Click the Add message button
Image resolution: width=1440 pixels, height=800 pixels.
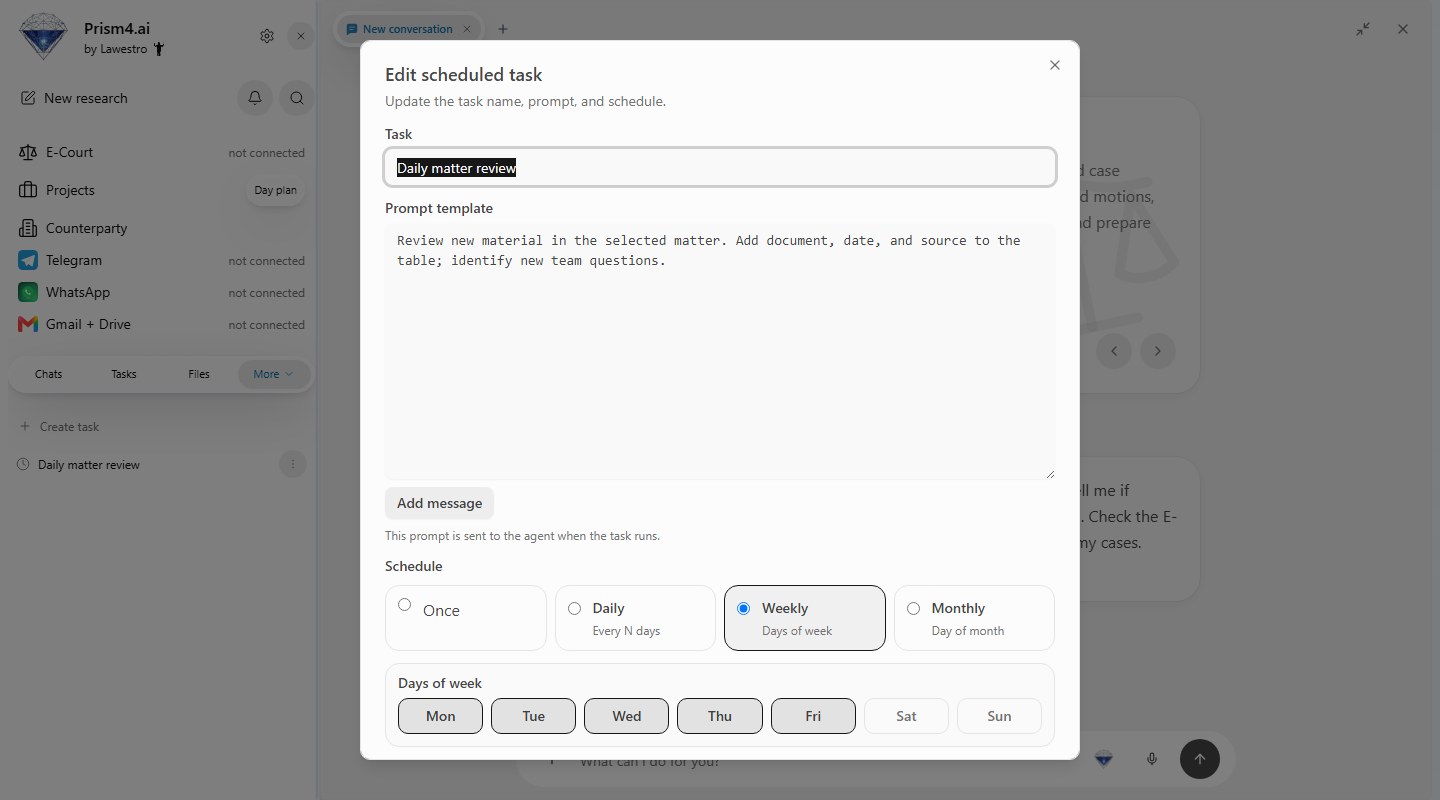coord(439,503)
